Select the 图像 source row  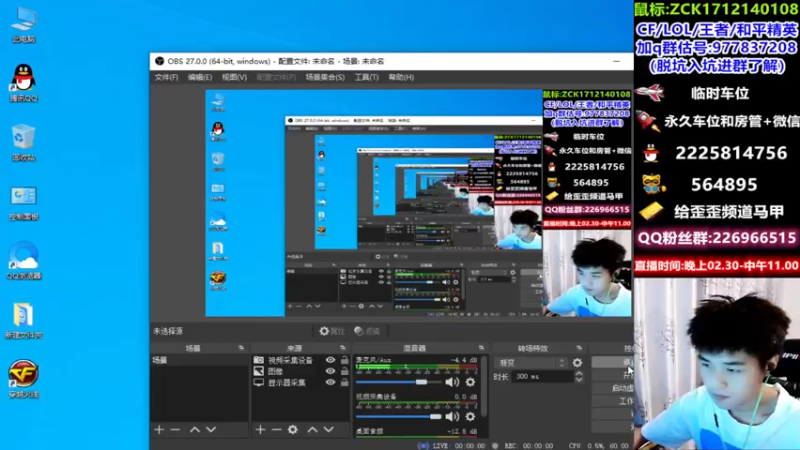pos(301,371)
